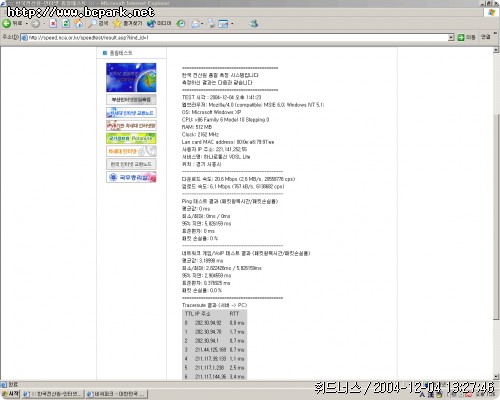The width and height of the screenshot is (500, 400).
Task: Stop page loading with red X icon
Action: 53,24
